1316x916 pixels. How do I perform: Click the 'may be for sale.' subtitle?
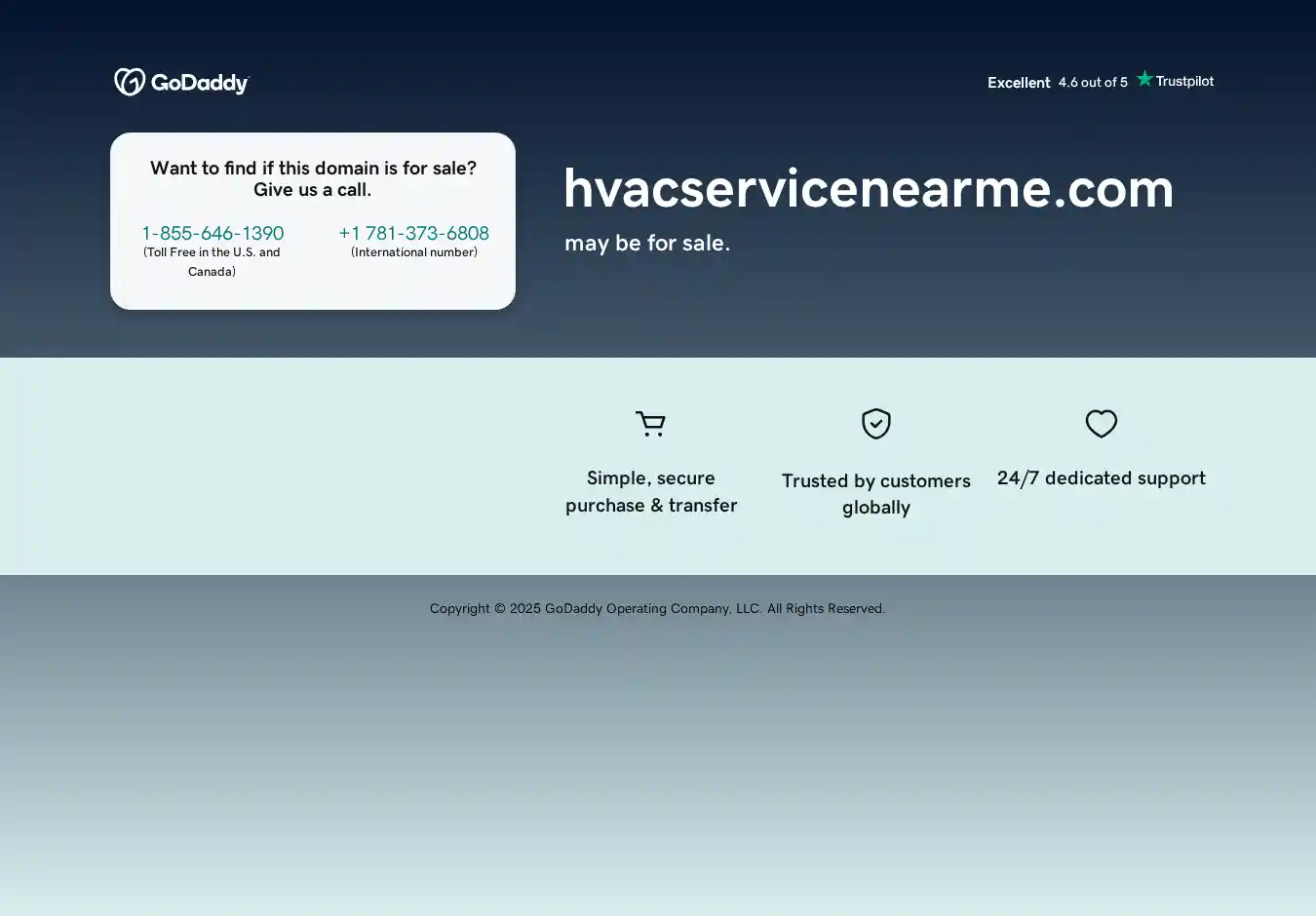pyautogui.click(x=647, y=243)
